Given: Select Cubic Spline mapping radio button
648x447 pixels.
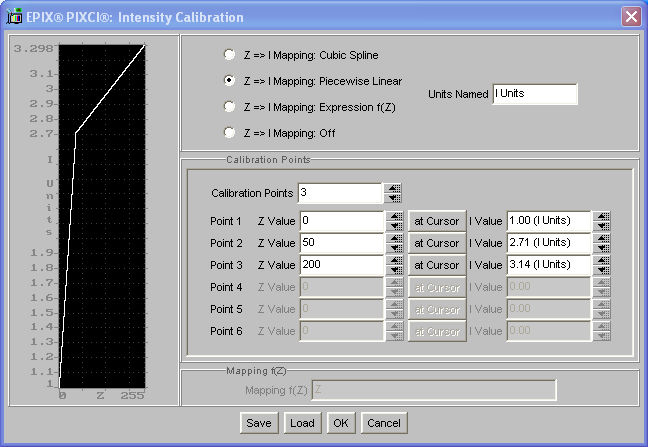Looking at the screenshot, I should click(229, 55).
